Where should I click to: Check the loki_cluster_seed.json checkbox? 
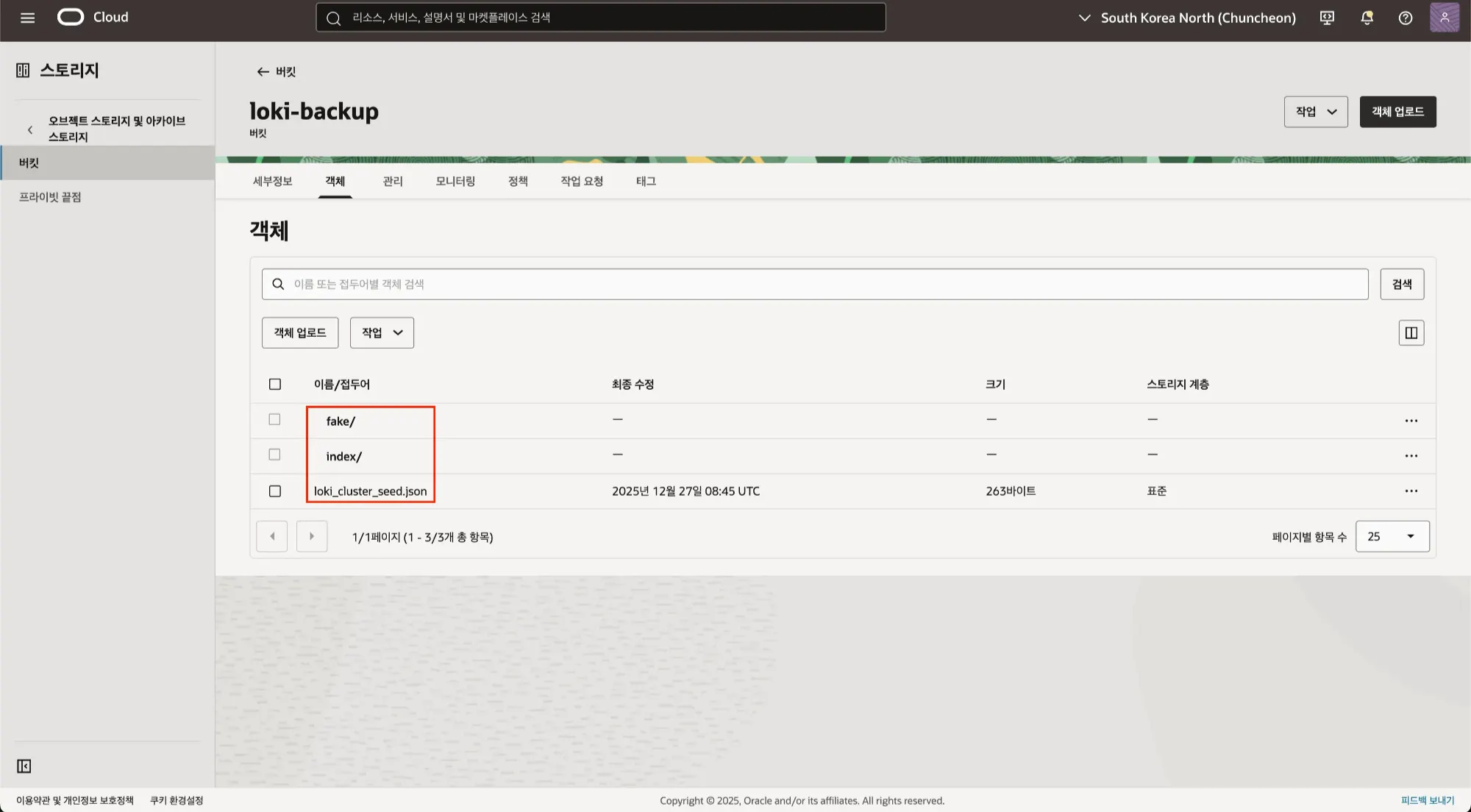275,491
